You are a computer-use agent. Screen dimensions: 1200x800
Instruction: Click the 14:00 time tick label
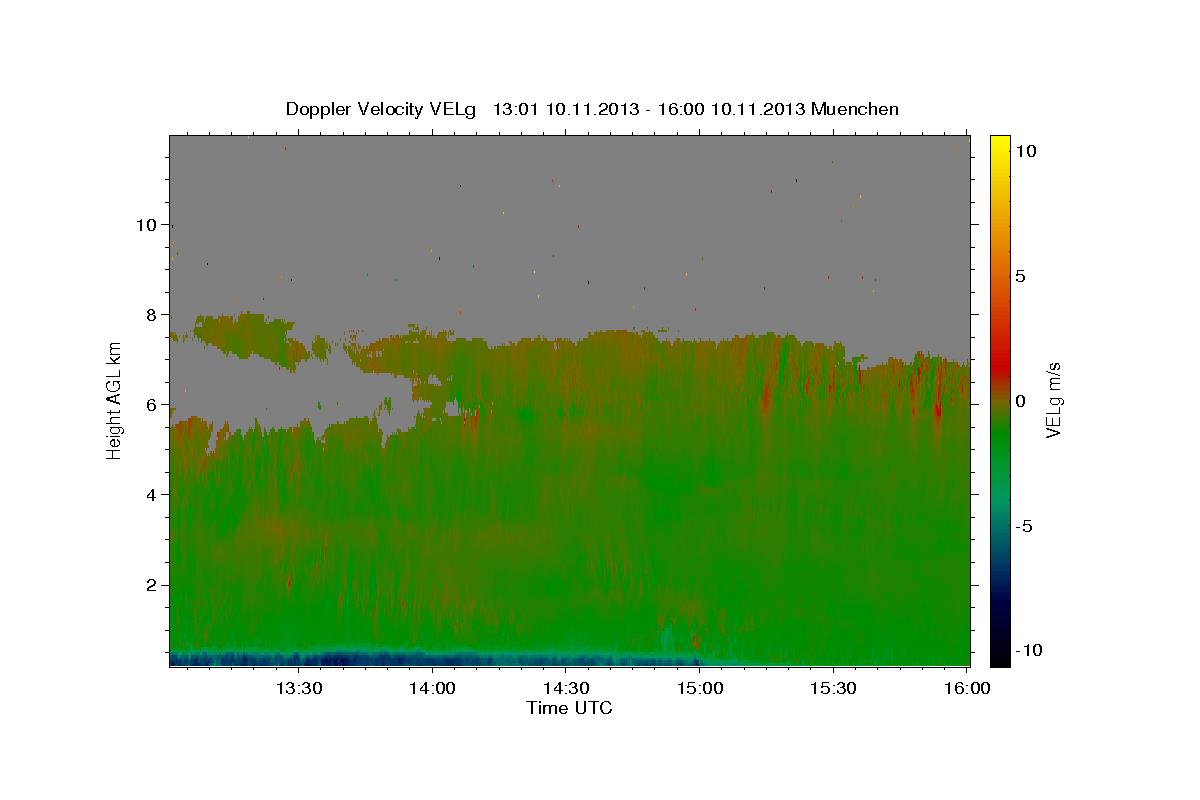tap(432, 688)
